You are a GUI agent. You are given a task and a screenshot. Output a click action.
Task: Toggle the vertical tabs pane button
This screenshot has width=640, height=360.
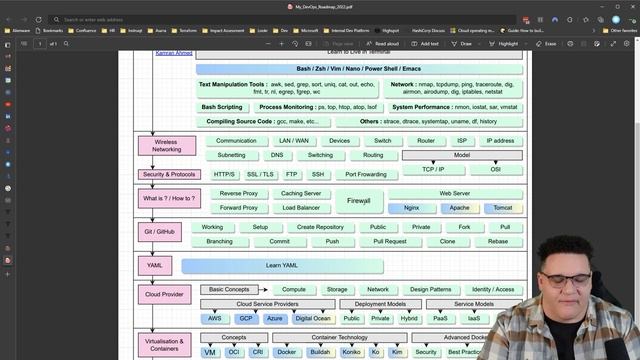tap(7, 45)
